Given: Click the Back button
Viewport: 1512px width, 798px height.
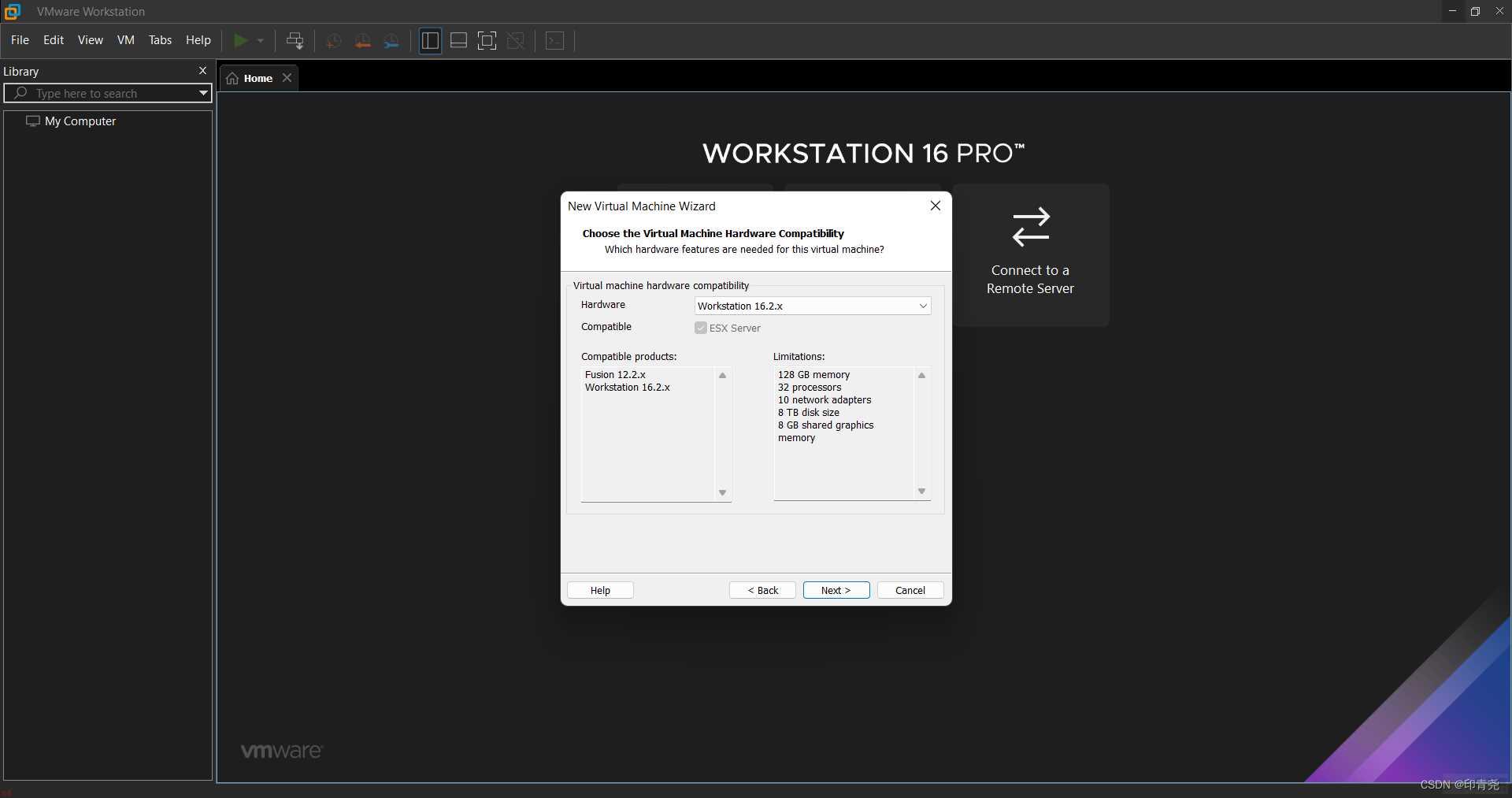Looking at the screenshot, I should 762,590.
